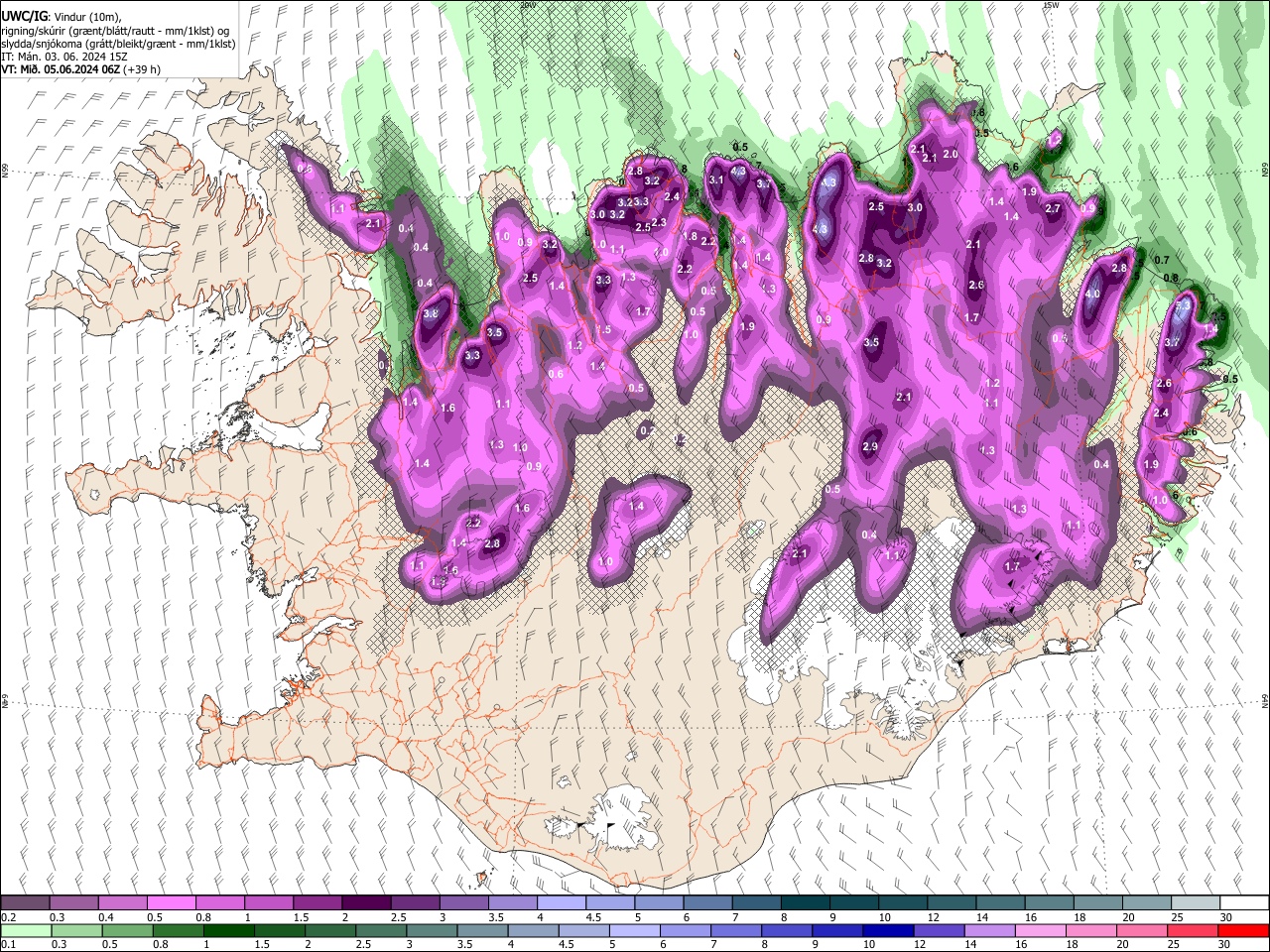This screenshot has height=952, width=1270.
Task: Pick the dark purple snow swatch between 2 and 2.5
Action: pos(365,903)
